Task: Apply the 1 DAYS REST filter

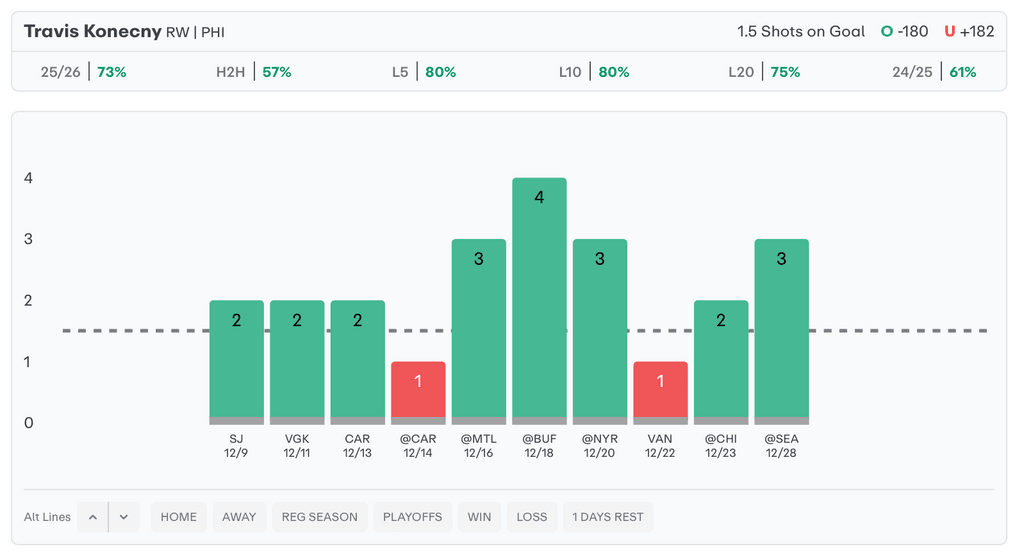Action: [x=608, y=517]
